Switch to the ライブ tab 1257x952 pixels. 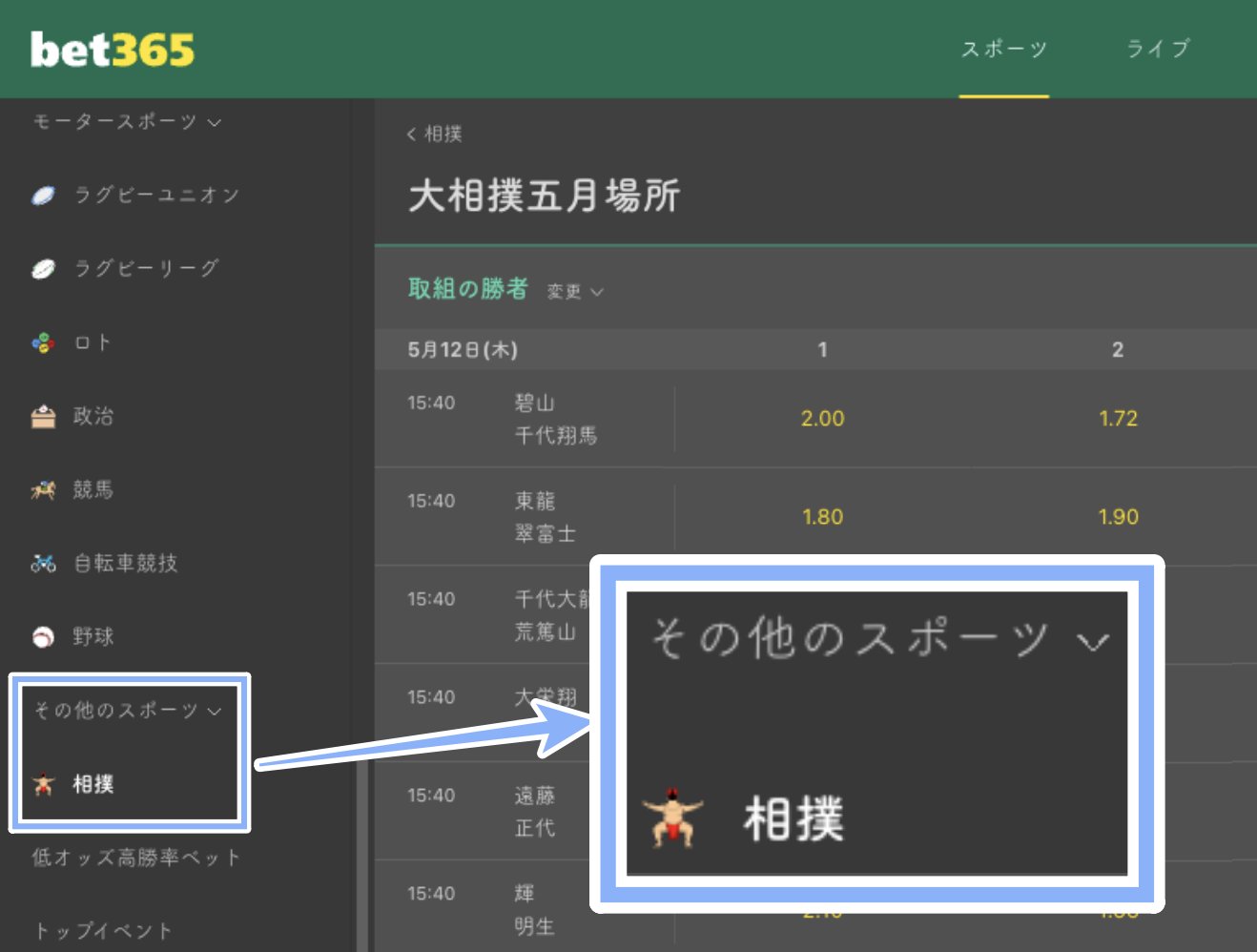click(x=1159, y=49)
